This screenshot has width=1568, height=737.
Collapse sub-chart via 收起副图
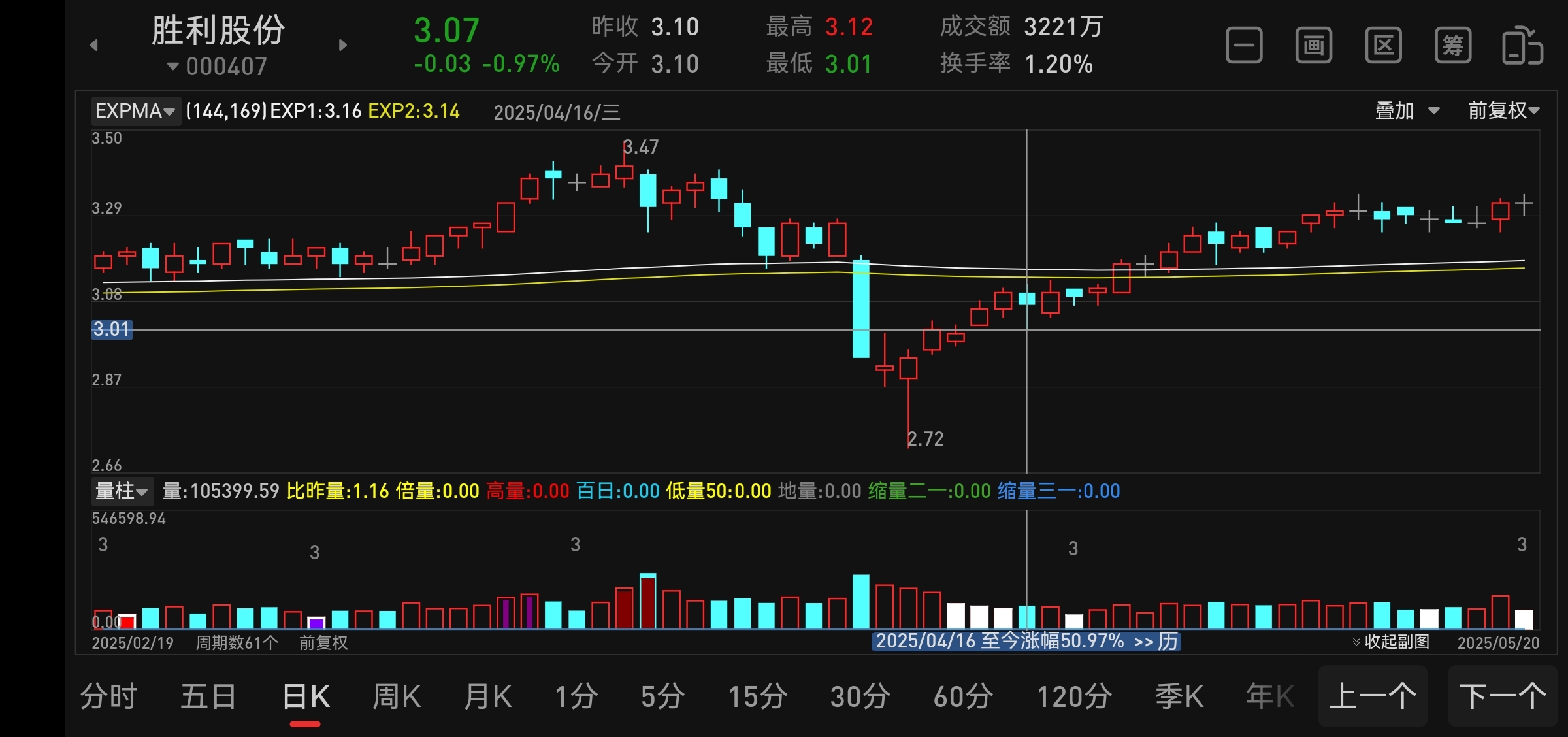click(1391, 642)
